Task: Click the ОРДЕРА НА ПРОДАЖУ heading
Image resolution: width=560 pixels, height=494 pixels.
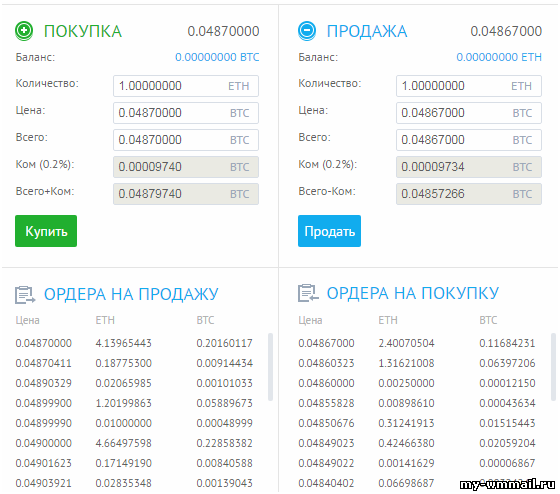Action: click(x=131, y=295)
